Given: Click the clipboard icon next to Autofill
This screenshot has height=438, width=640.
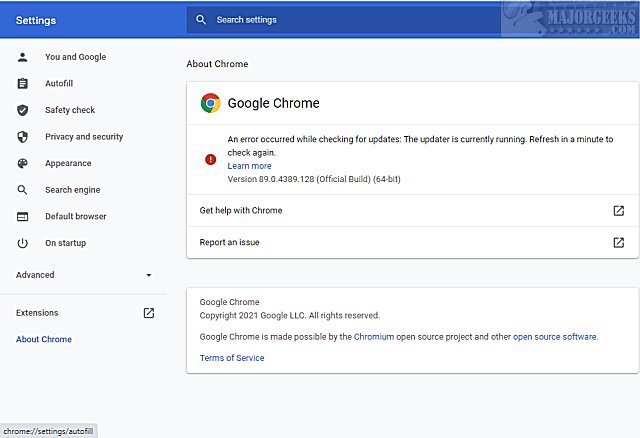Looking at the screenshot, I should [x=22, y=83].
